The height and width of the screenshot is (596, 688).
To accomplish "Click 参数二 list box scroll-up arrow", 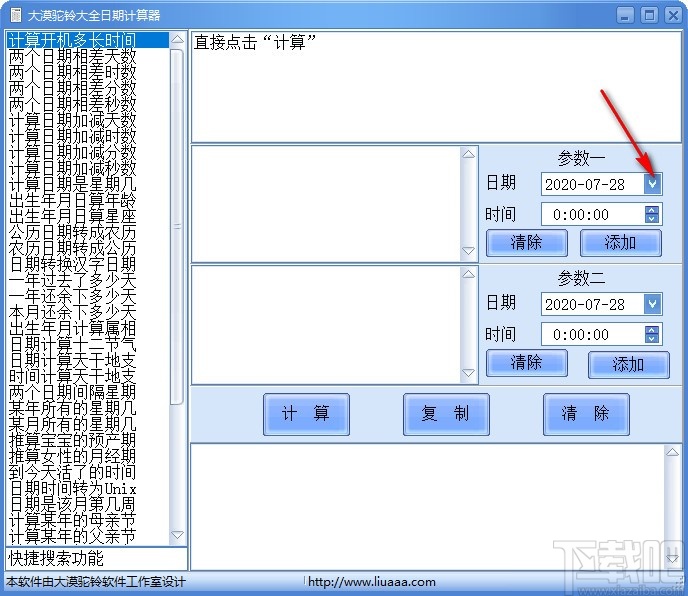I will [x=469, y=274].
